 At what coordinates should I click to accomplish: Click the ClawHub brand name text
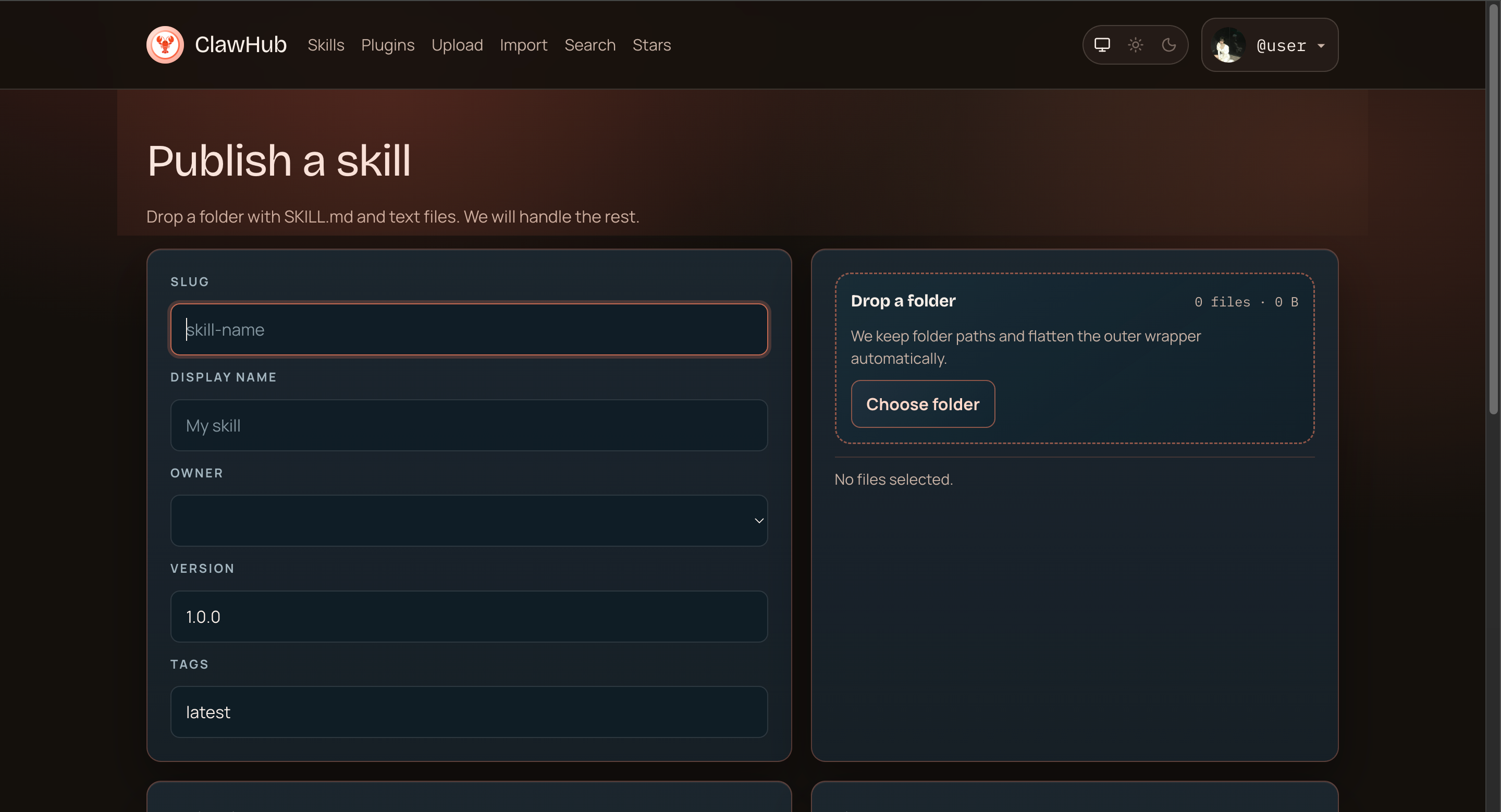click(x=240, y=45)
